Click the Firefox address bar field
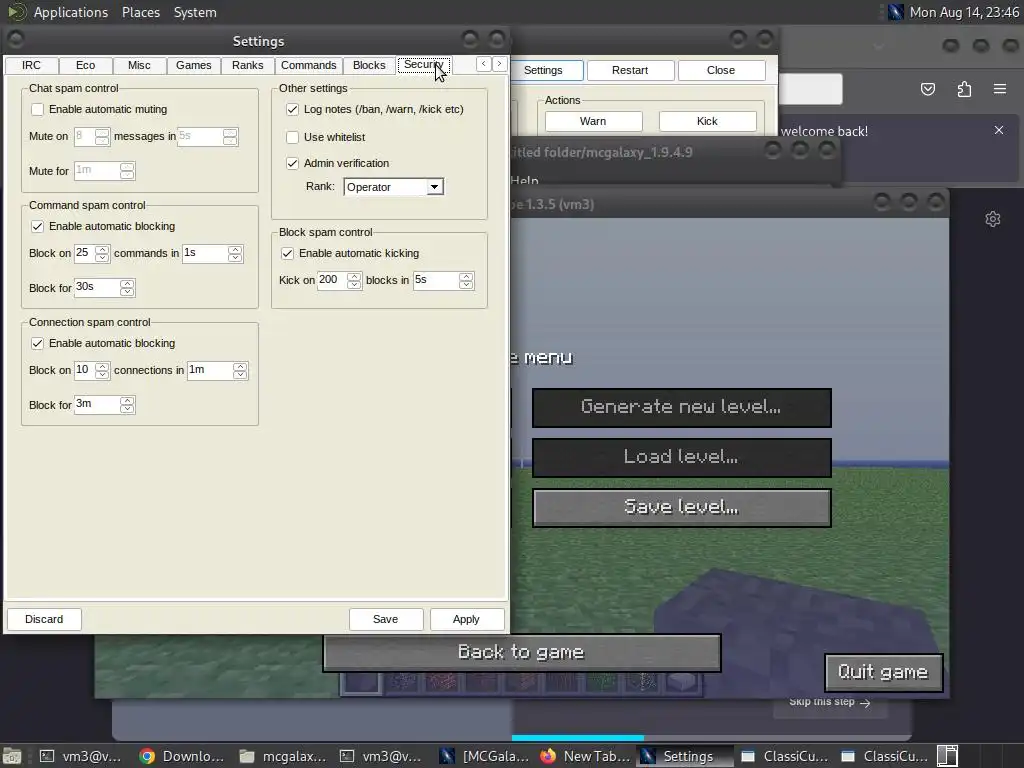Viewport: 1024px width, 768px height. [x=810, y=89]
